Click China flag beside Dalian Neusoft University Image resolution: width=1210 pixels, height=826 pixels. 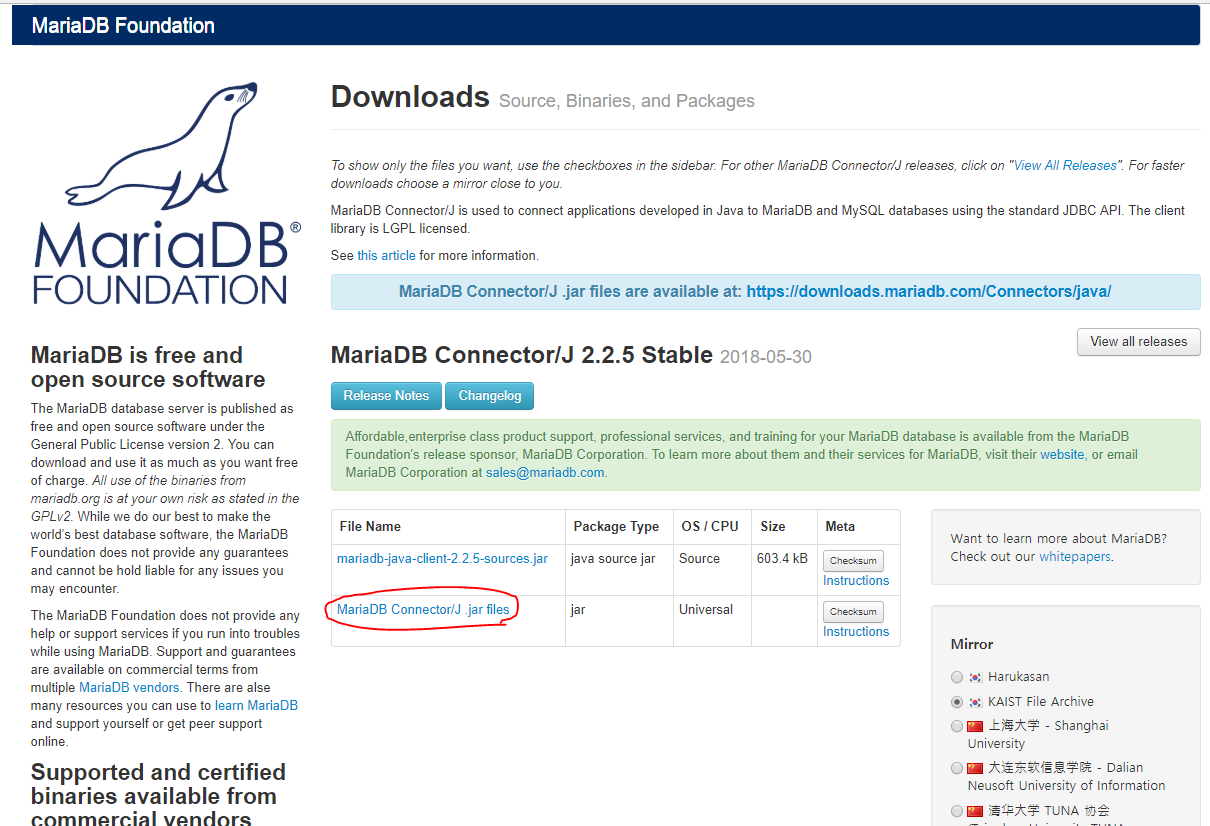click(x=975, y=768)
